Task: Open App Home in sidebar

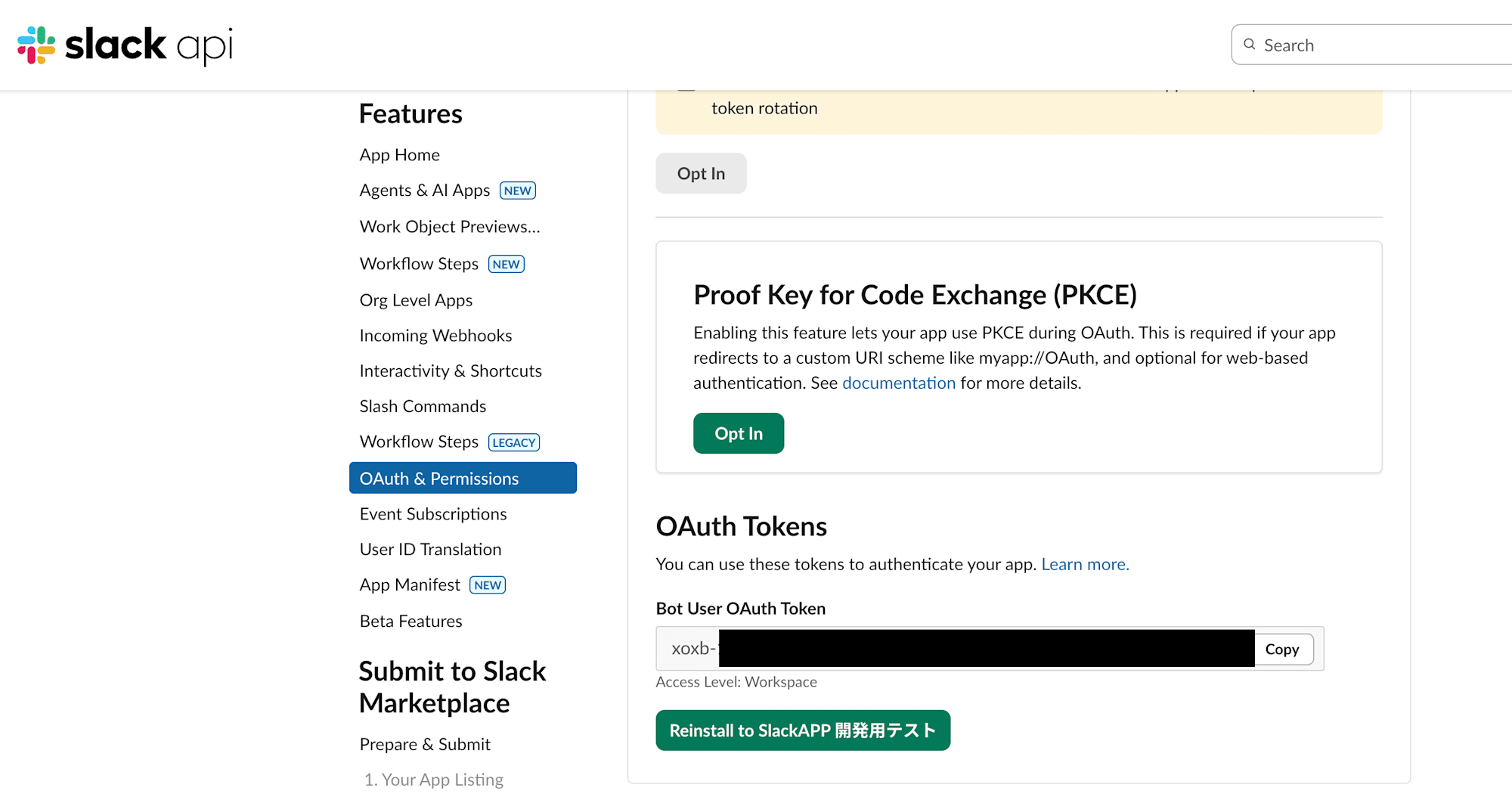Action: point(399,155)
